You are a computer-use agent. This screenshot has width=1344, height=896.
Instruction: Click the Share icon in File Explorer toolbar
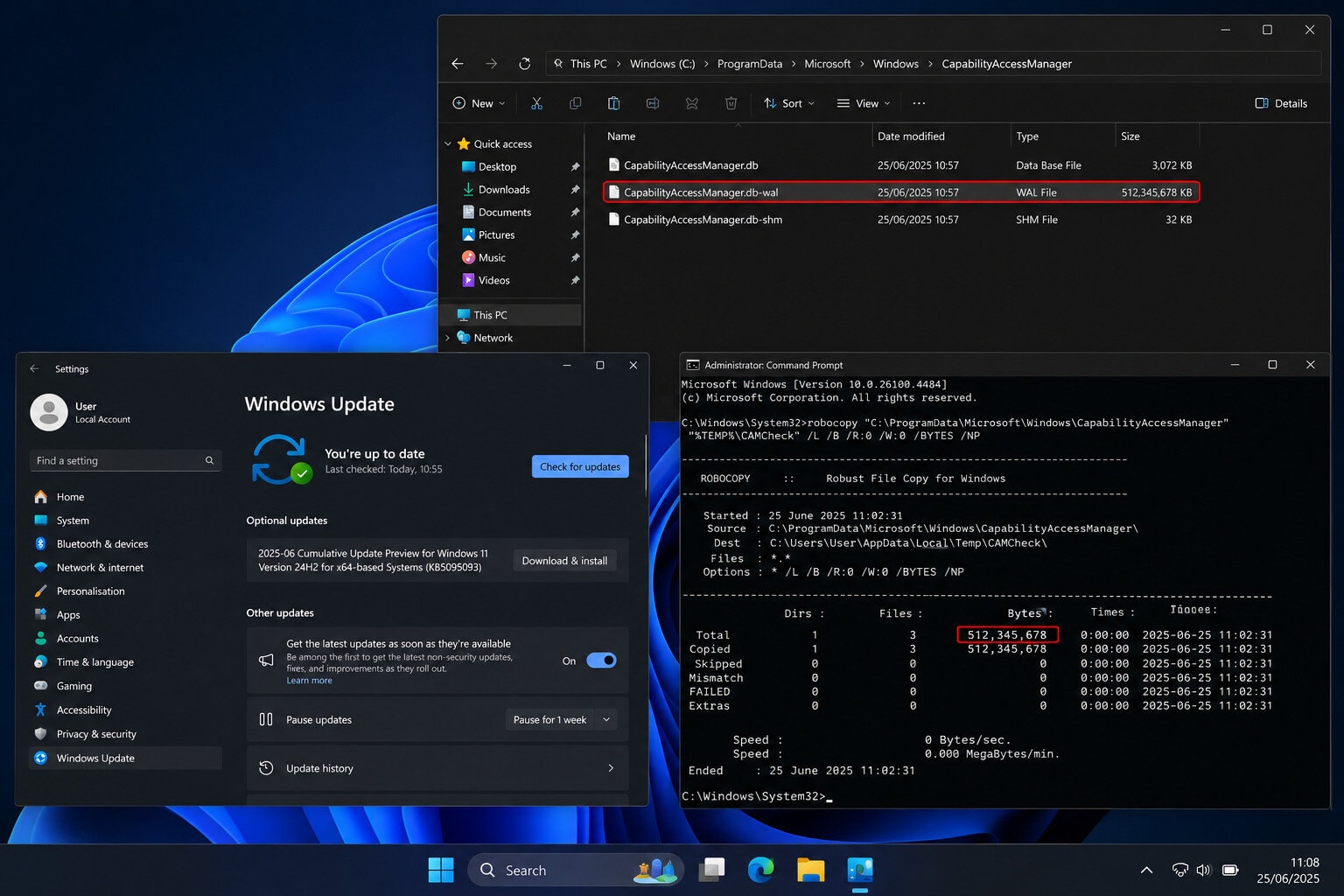click(x=692, y=103)
